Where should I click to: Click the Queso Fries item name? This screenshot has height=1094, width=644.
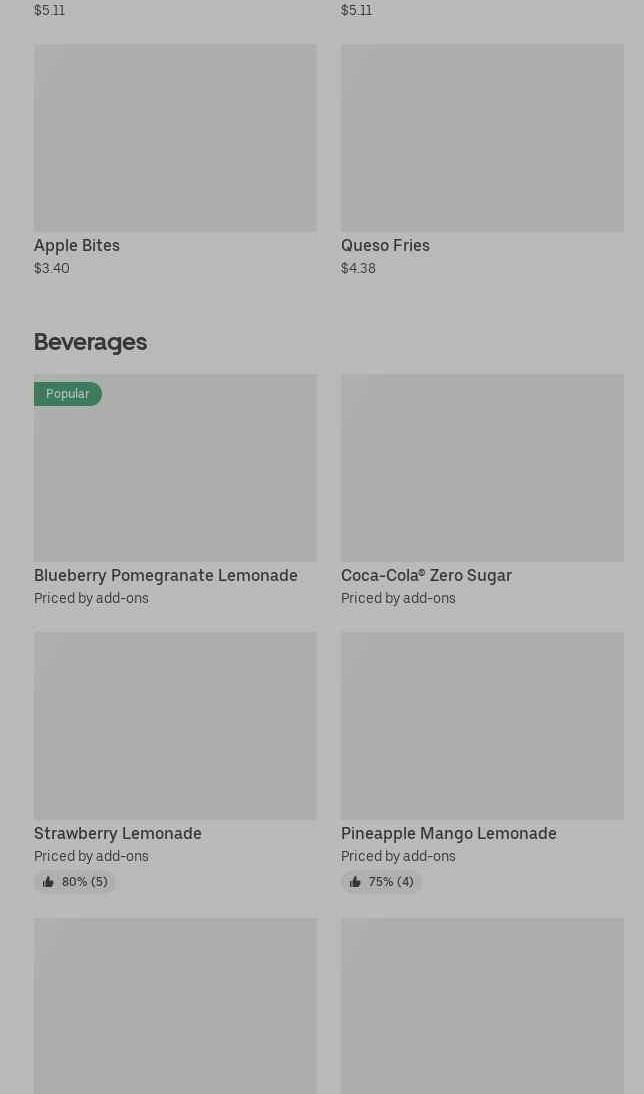click(x=385, y=245)
